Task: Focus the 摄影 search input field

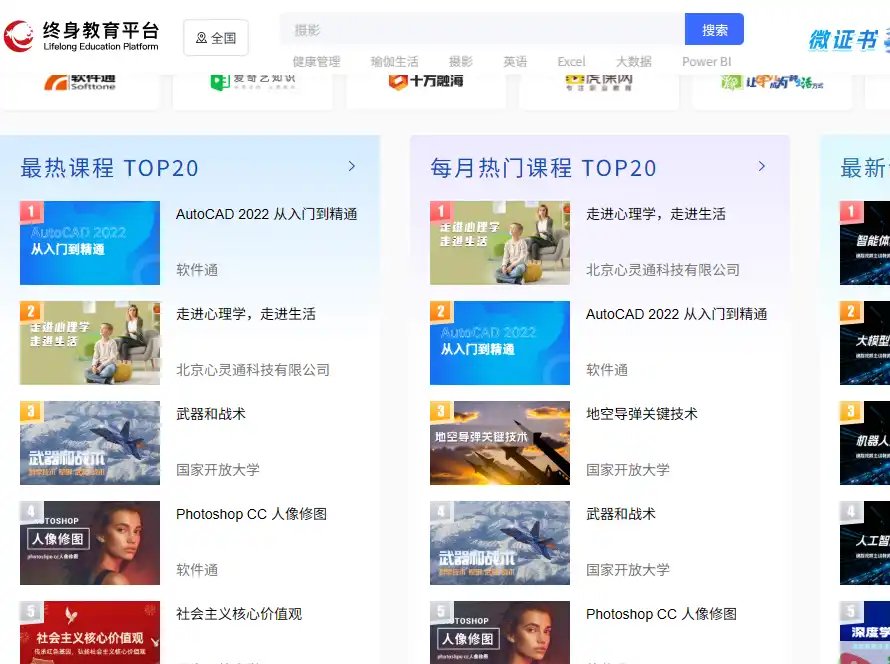Action: point(482,30)
